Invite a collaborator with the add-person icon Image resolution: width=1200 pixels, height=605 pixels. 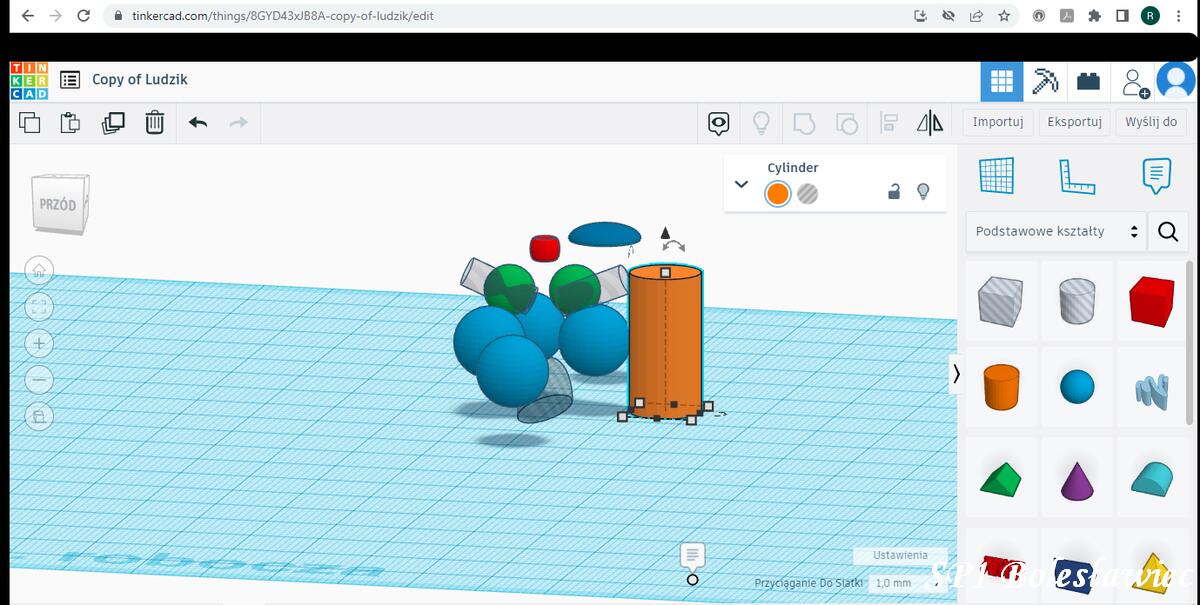click(1134, 82)
